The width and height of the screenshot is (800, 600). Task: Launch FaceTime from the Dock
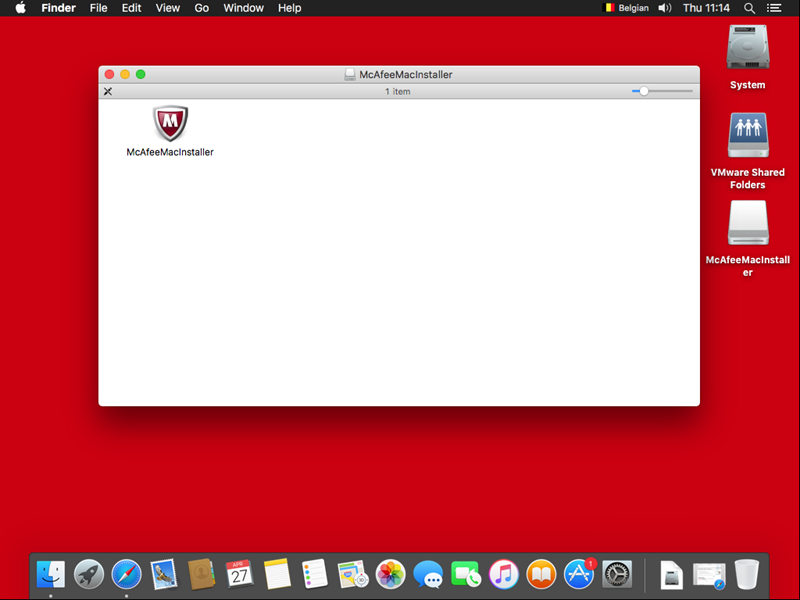[x=466, y=573]
